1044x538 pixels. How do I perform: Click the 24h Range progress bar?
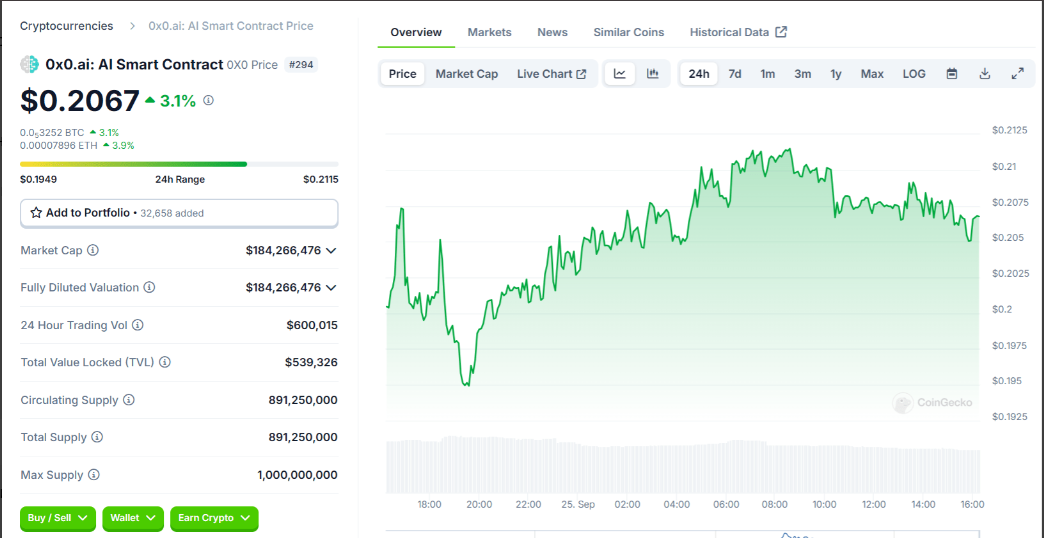179,164
